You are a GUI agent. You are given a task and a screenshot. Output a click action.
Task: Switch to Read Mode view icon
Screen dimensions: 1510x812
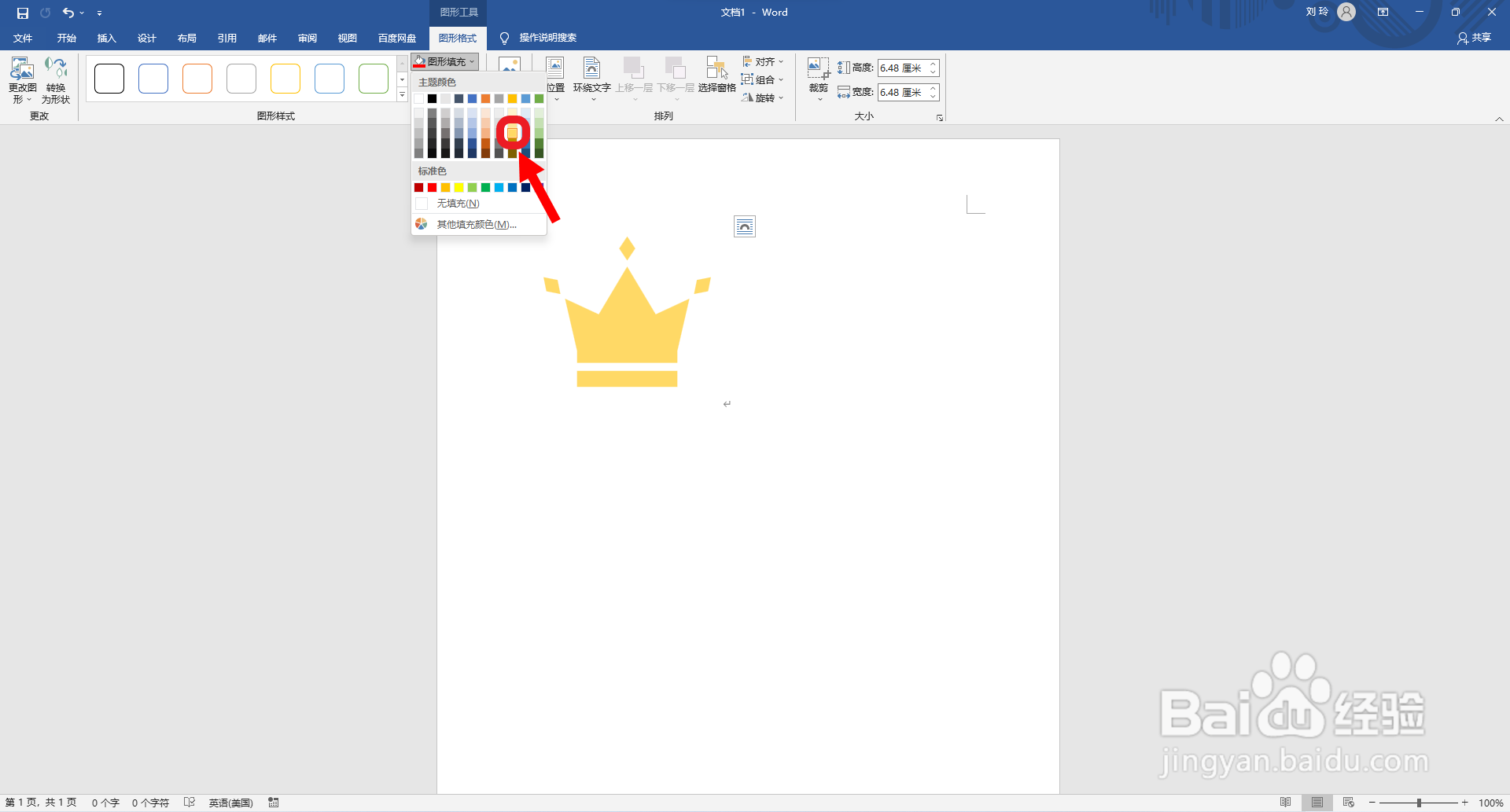(1285, 803)
